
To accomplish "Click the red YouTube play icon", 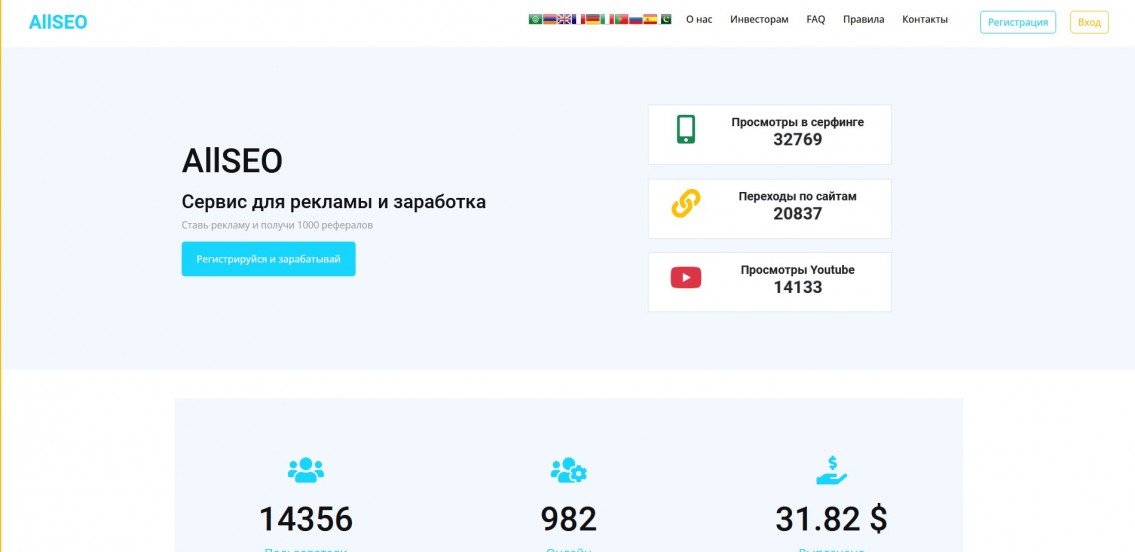I will tap(685, 277).
